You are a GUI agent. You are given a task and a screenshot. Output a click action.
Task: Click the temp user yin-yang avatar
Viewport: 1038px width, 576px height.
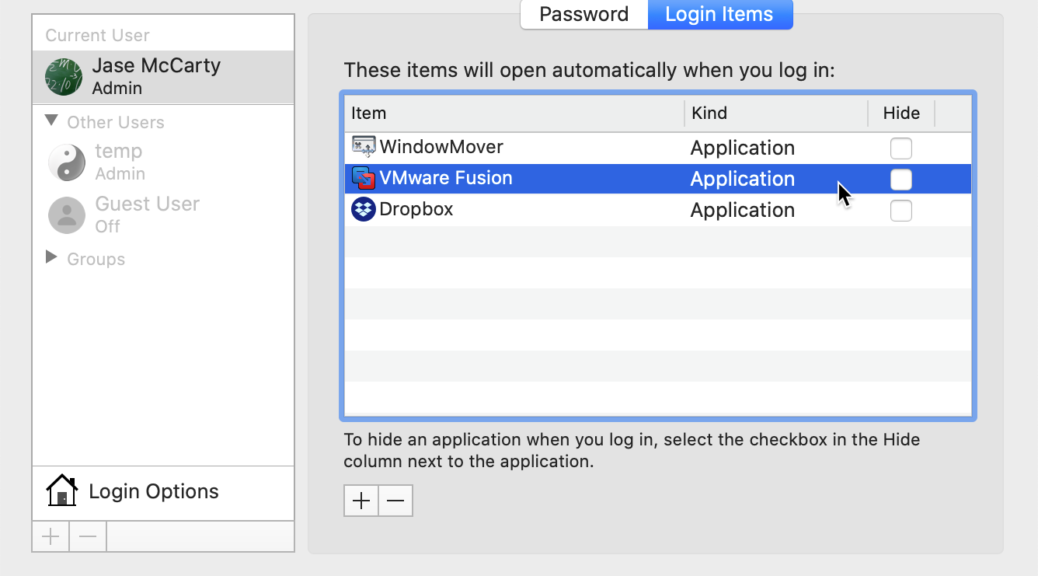[x=67, y=162]
